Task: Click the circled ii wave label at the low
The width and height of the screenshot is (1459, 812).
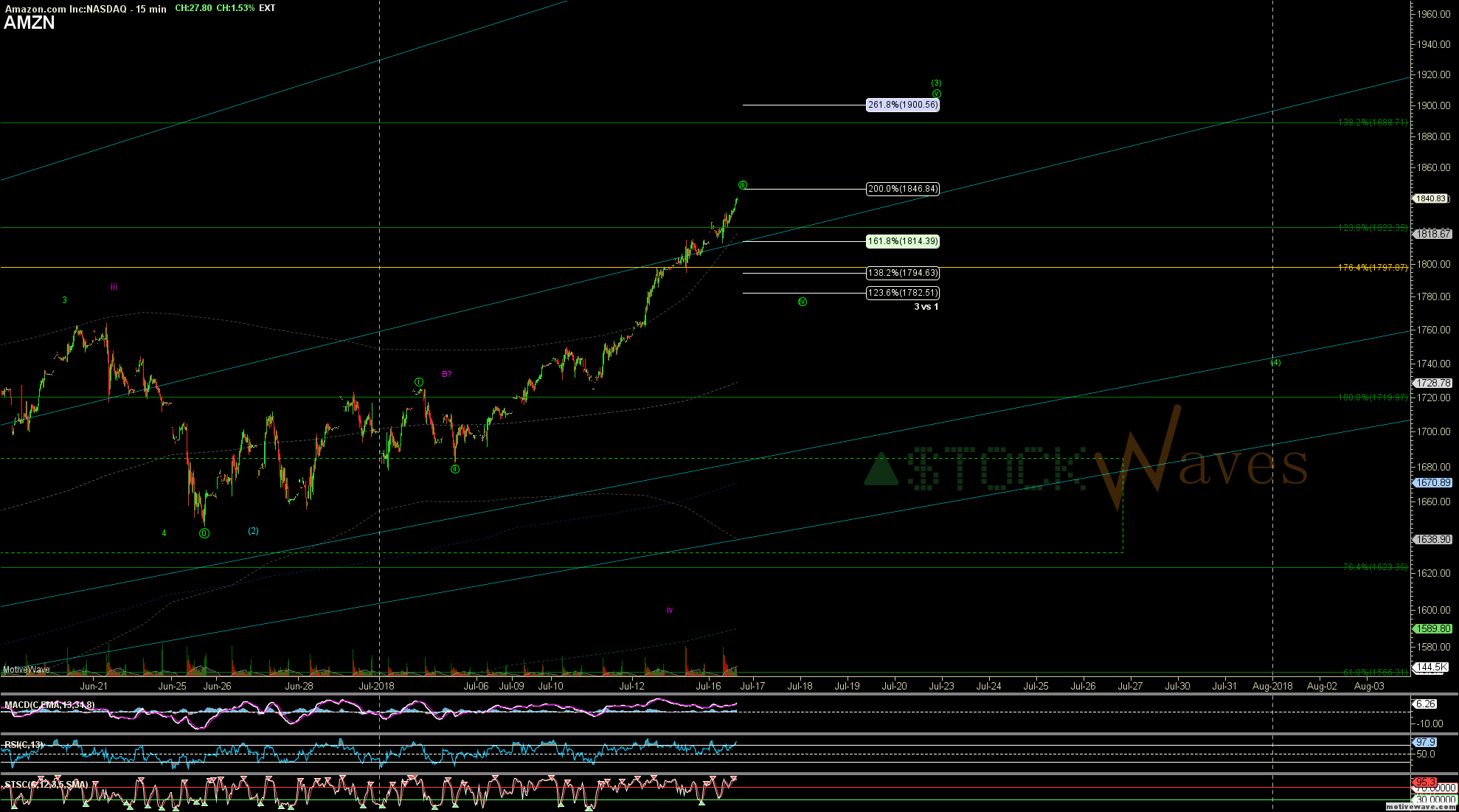Action: [x=455, y=469]
